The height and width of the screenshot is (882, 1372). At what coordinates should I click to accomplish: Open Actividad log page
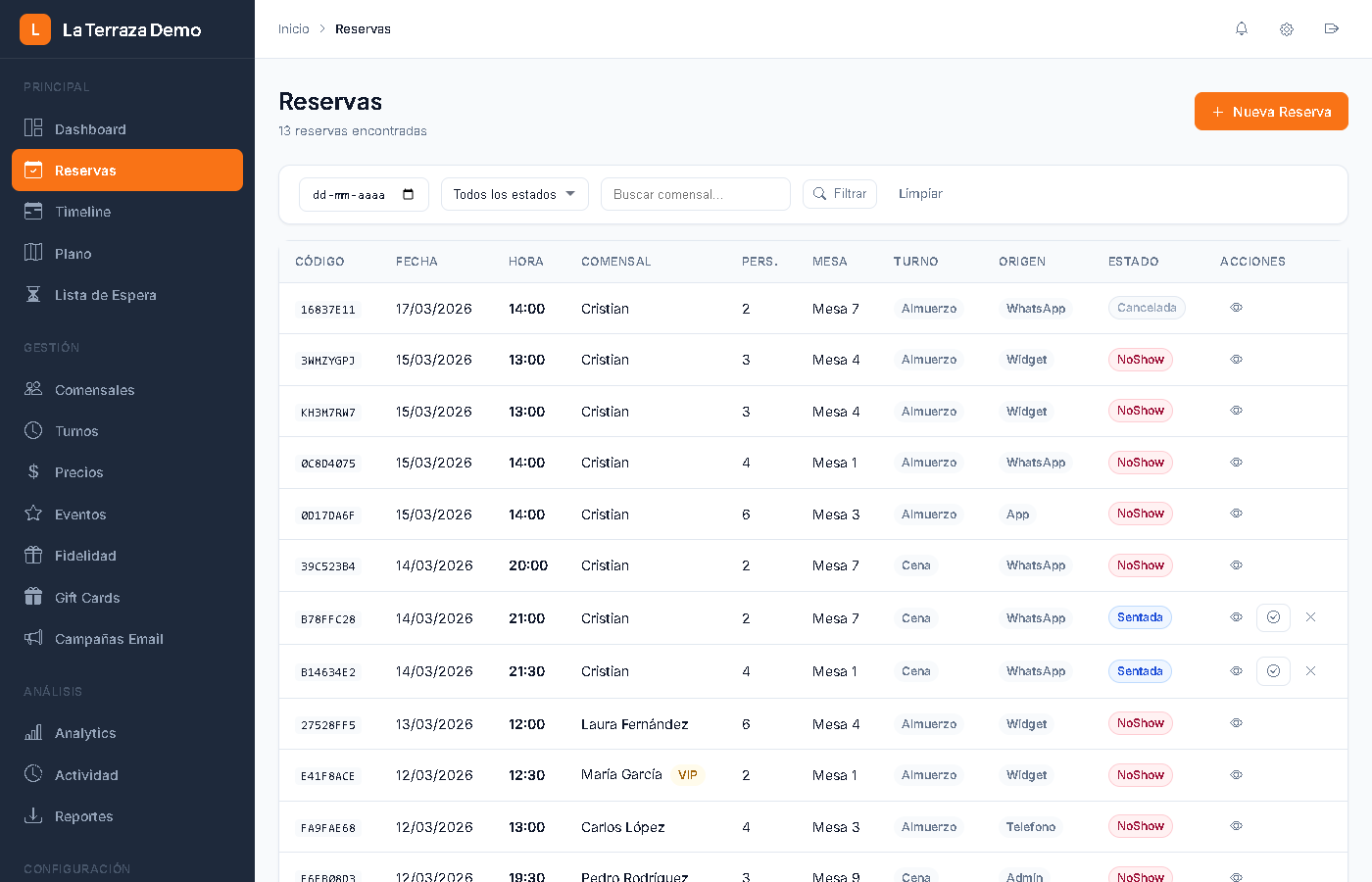tap(127, 774)
